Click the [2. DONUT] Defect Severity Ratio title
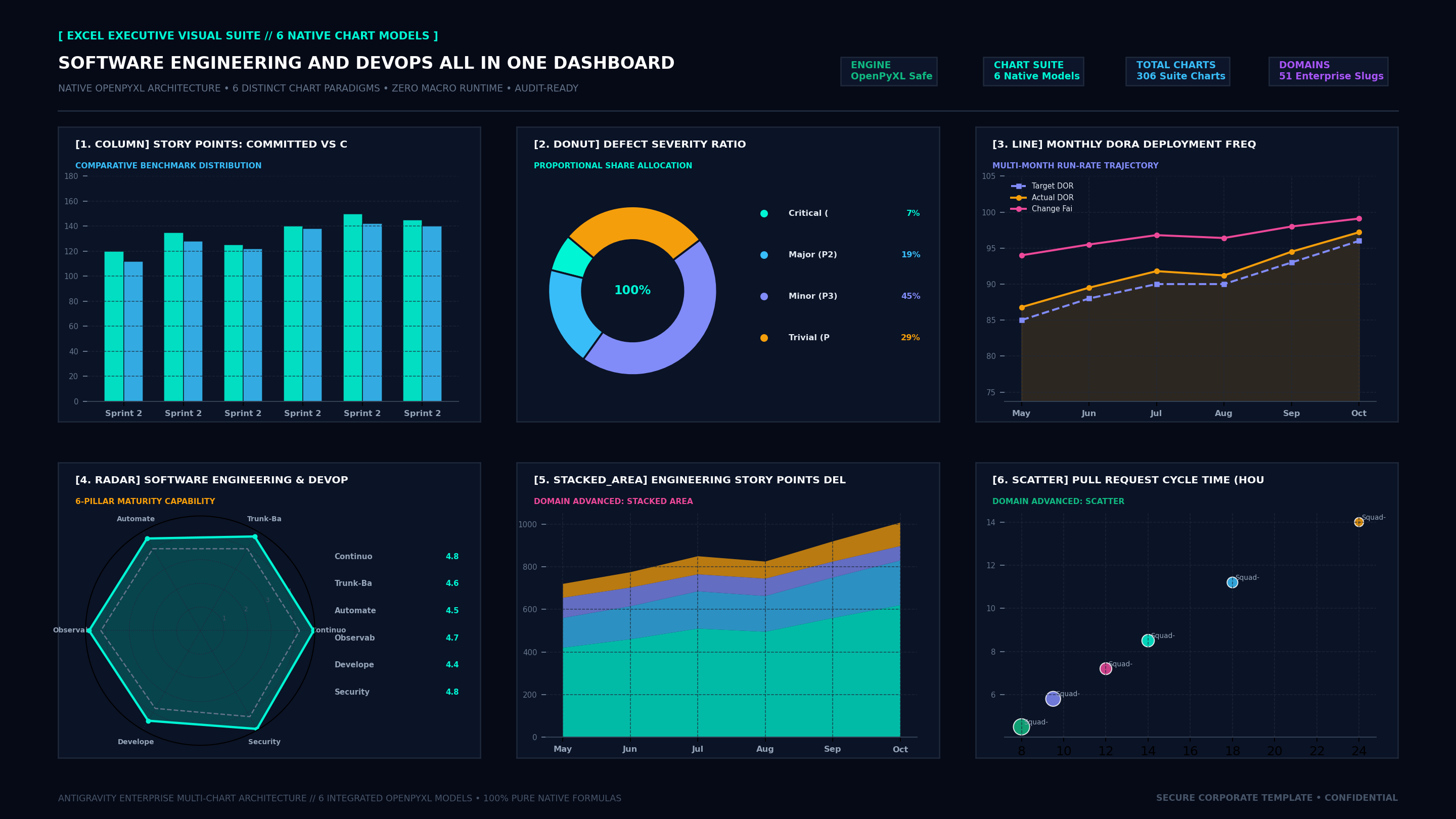Viewport: 1456px width, 819px height. (x=640, y=144)
